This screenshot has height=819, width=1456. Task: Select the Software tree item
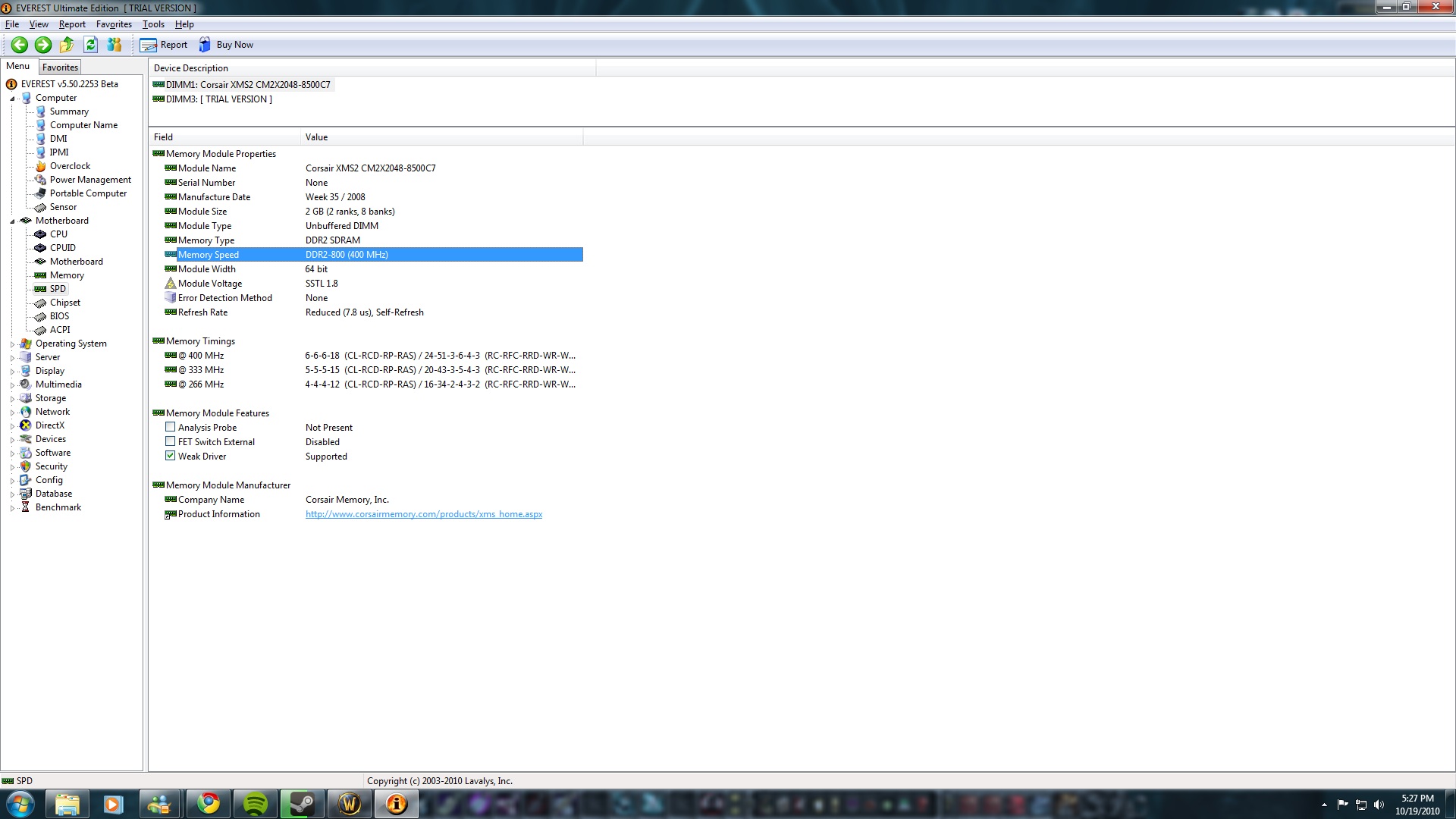[x=52, y=453]
